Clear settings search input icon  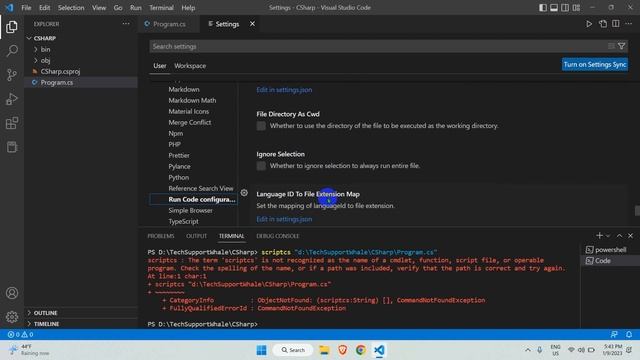point(611,46)
